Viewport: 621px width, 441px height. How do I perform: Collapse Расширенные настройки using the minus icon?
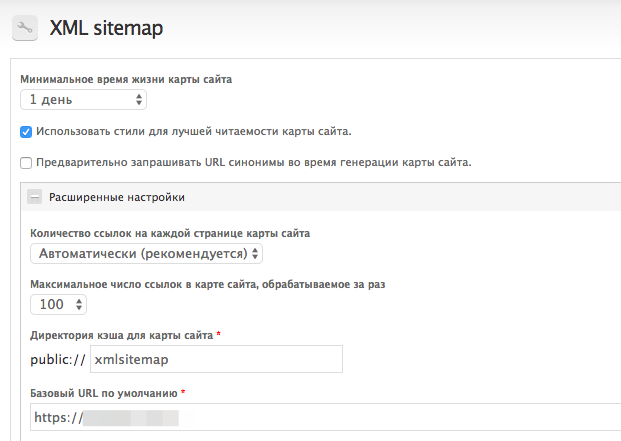tap(34, 197)
